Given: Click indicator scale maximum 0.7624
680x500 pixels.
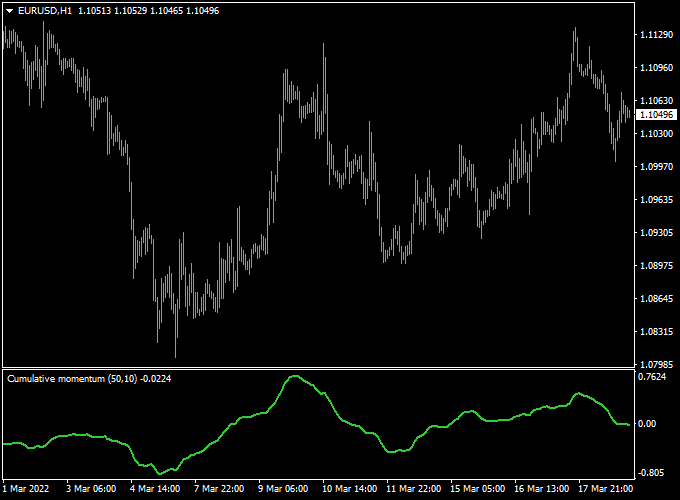Looking at the screenshot, I should coord(652,377).
